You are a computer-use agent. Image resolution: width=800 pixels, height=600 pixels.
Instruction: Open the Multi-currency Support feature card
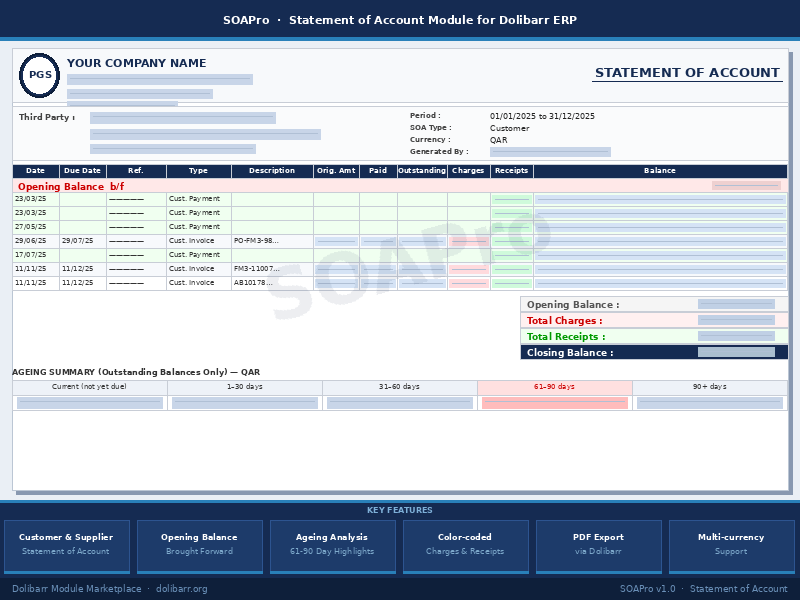click(x=731, y=546)
